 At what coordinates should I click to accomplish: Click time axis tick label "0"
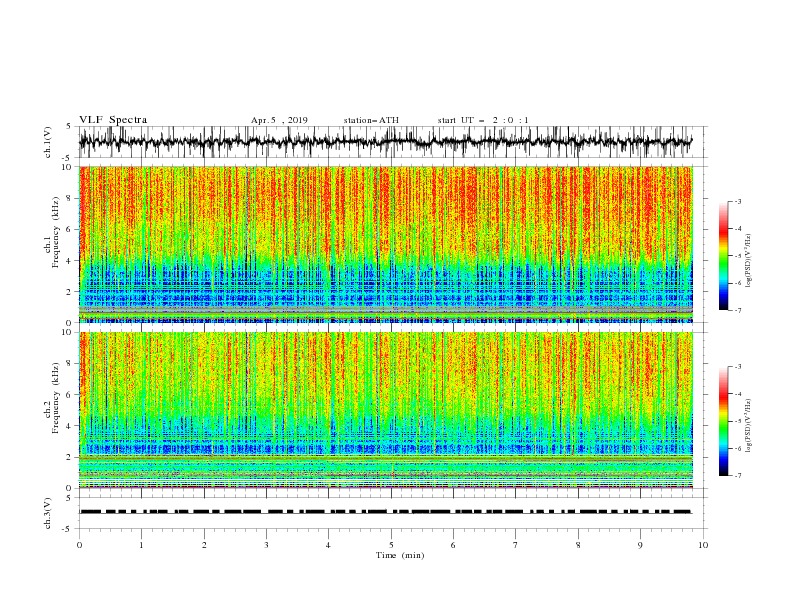(x=79, y=545)
